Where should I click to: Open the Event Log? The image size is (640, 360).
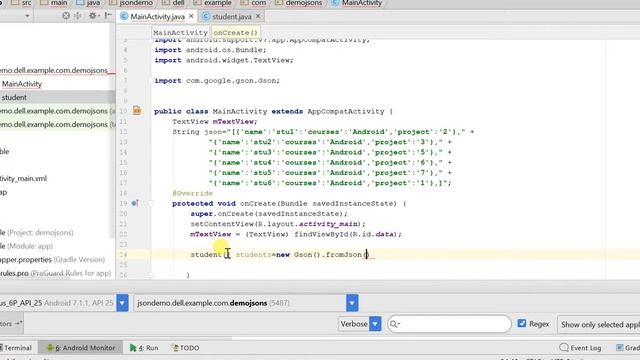point(581,348)
